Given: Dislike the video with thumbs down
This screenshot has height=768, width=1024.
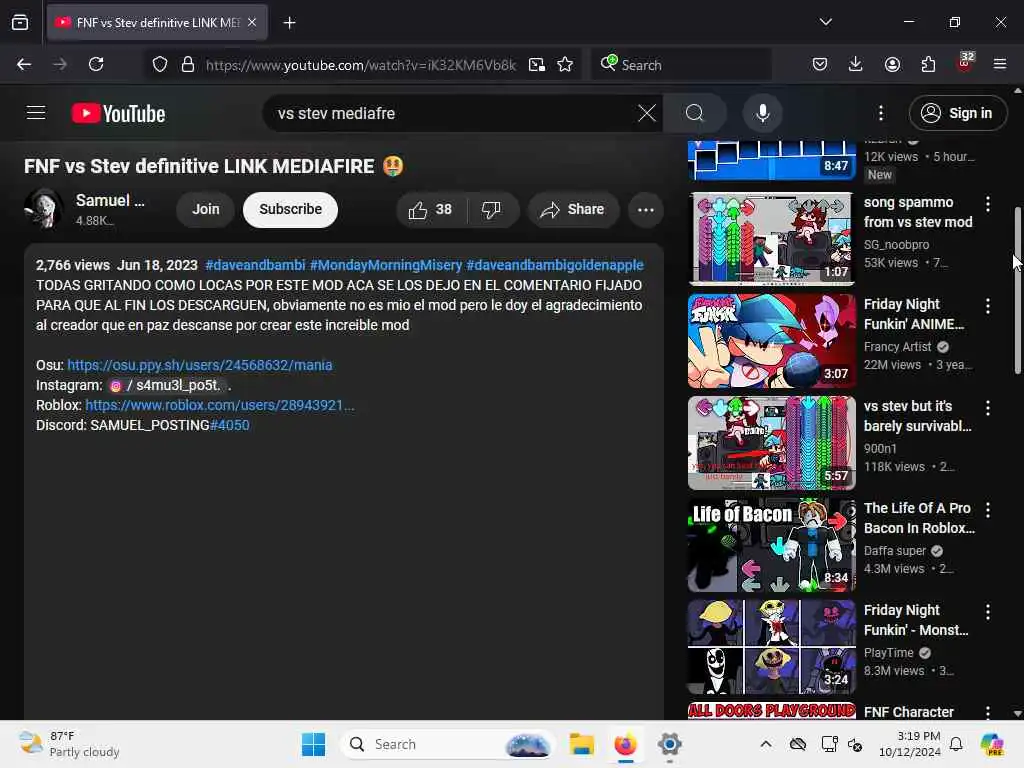Looking at the screenshot, I should 491,210.
